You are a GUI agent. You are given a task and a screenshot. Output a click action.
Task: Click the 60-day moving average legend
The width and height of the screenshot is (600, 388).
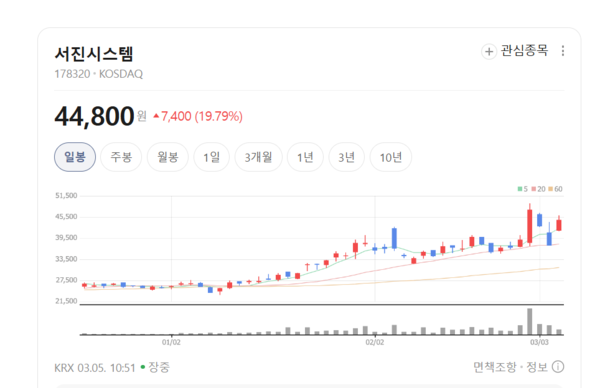[x=555, y=189]
